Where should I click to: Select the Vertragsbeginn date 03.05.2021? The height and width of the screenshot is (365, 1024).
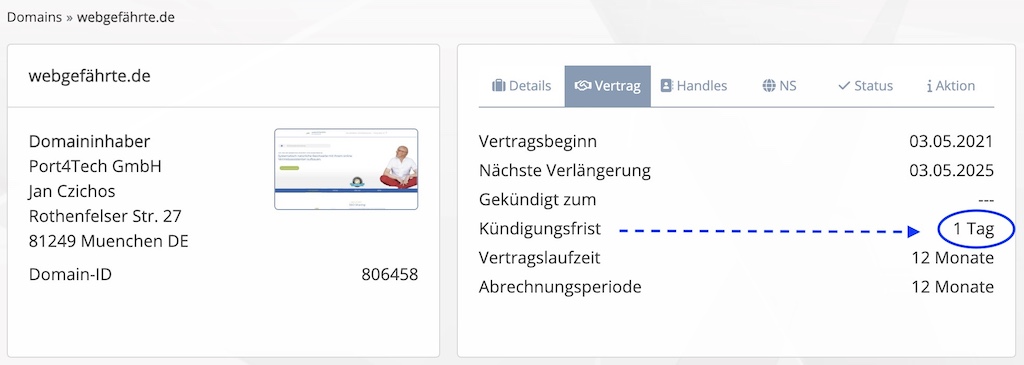[x=952, y=141]
